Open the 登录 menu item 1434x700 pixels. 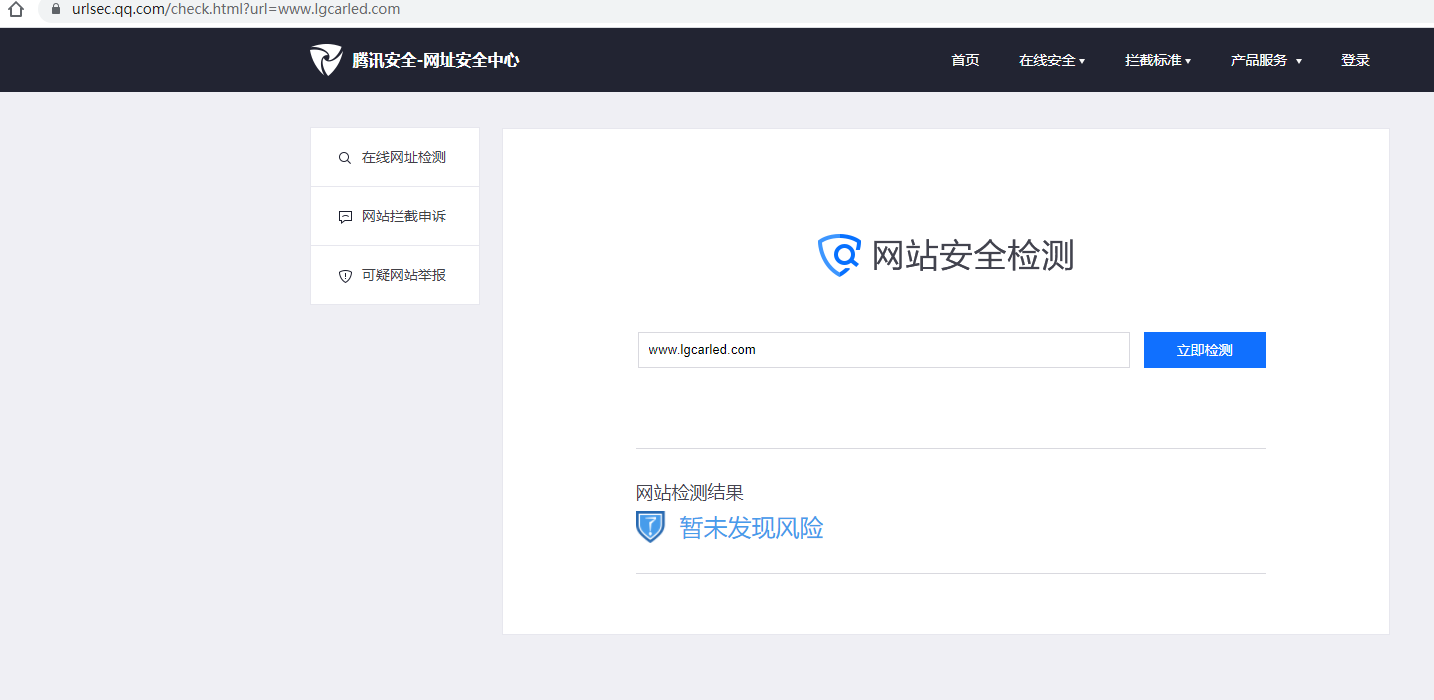tap(1355, 60)
